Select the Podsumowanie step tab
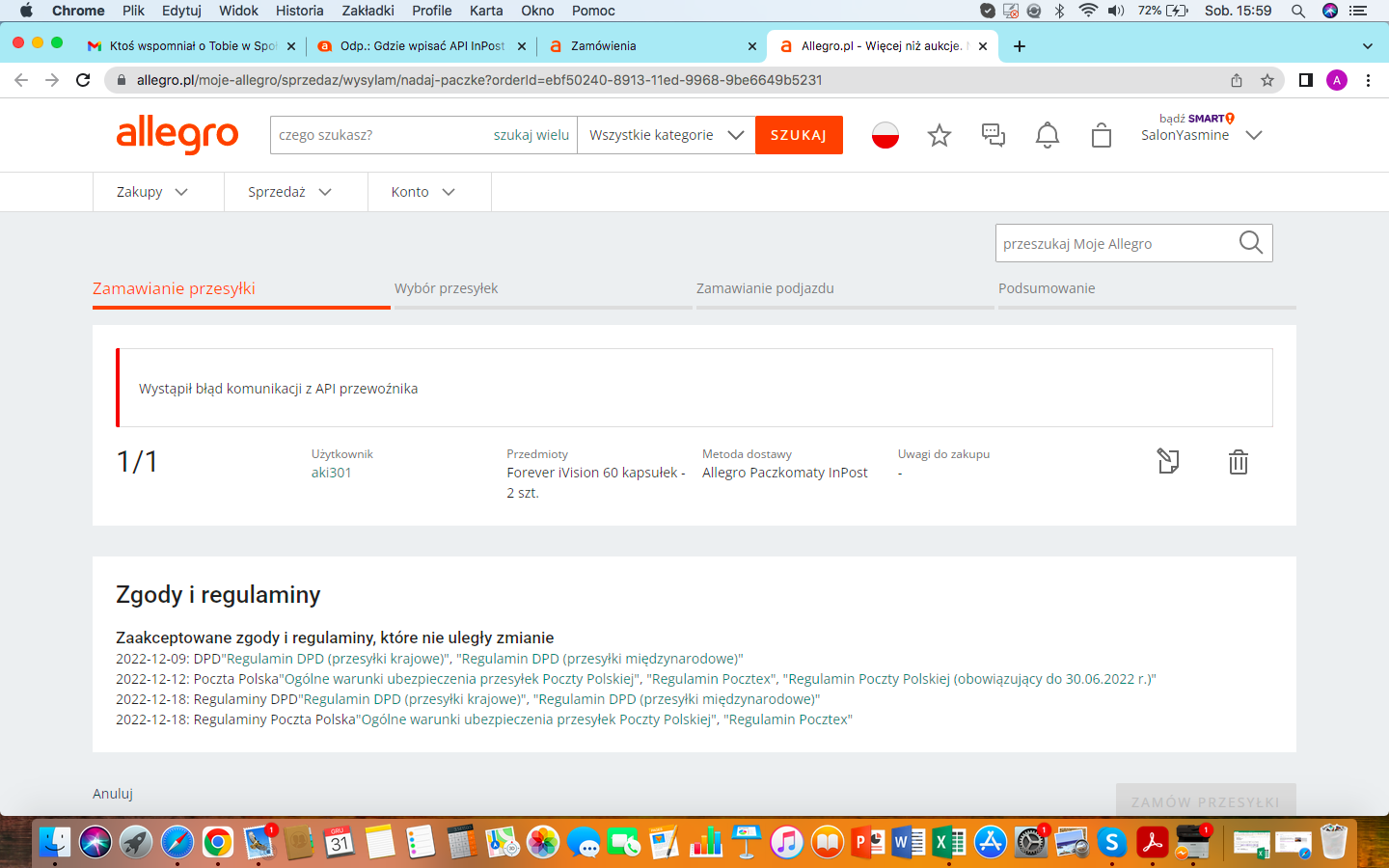Viewport: 1389px width, 868px height. 1047,287
